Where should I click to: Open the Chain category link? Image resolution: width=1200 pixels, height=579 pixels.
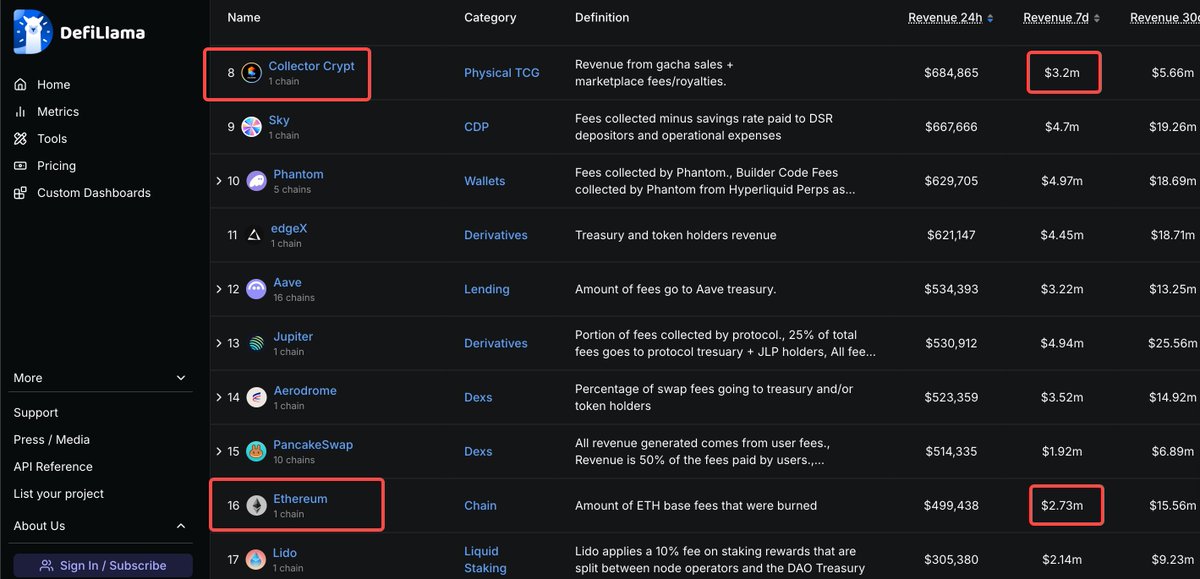[480, 505]
